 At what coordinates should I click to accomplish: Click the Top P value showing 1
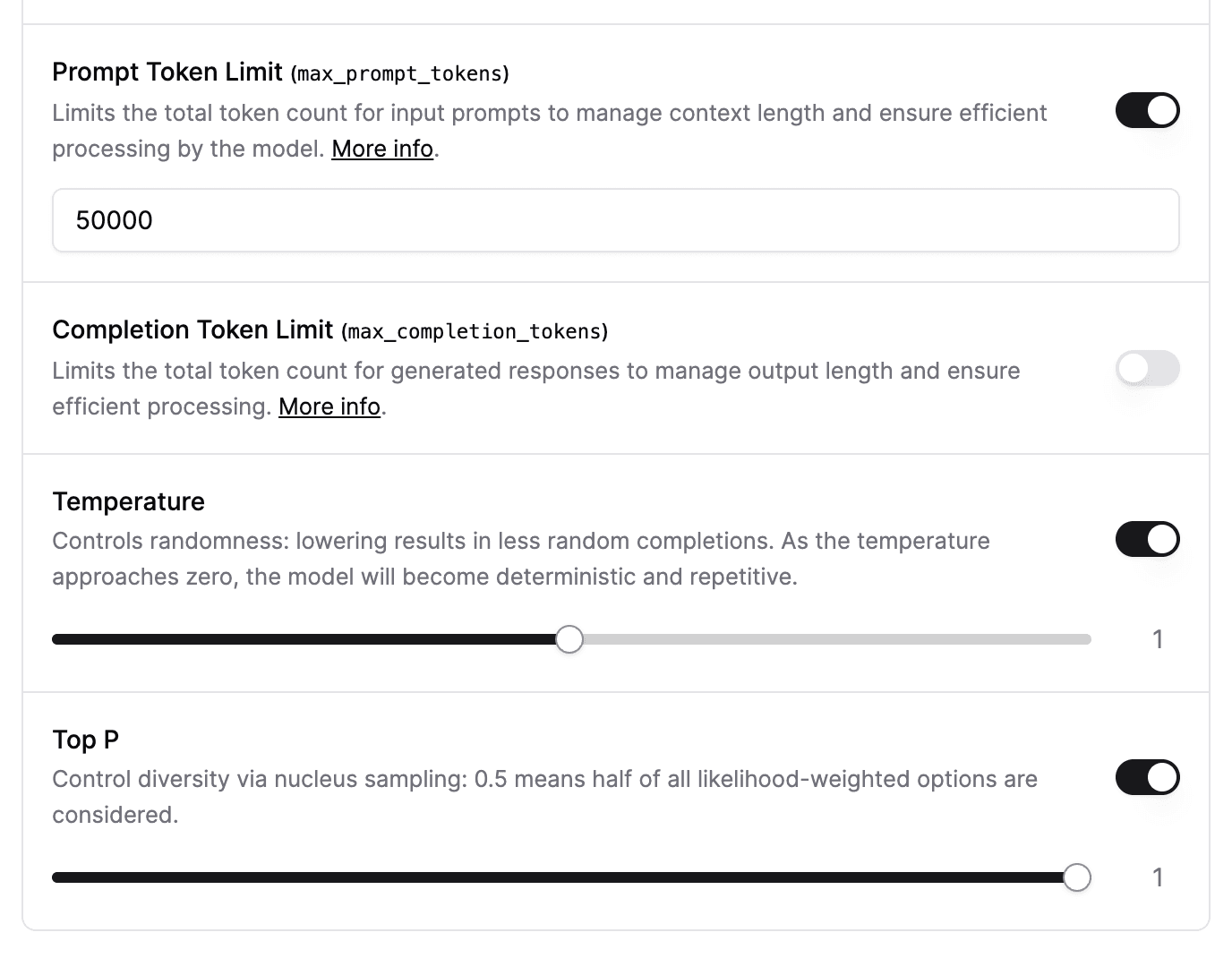click(x=1158, y=877)
